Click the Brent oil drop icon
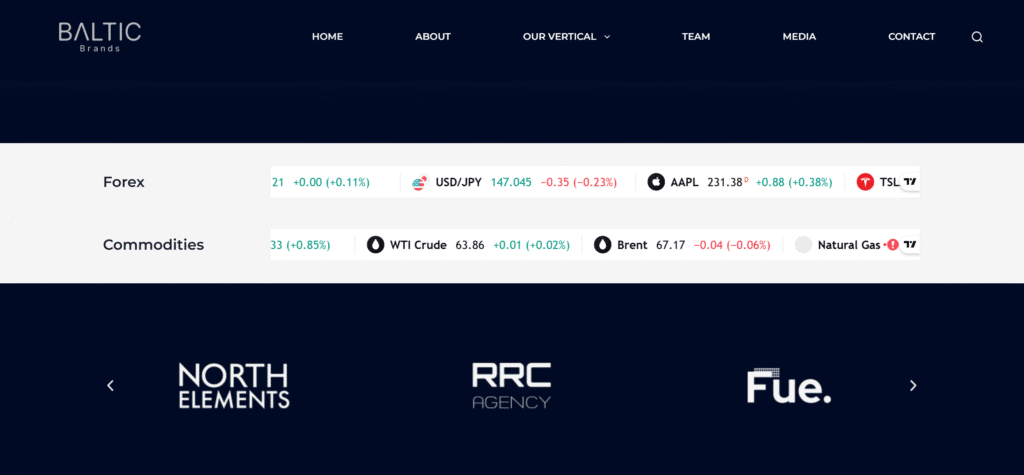Screen dimensions: 1024x475 click(x=602, y=244)
